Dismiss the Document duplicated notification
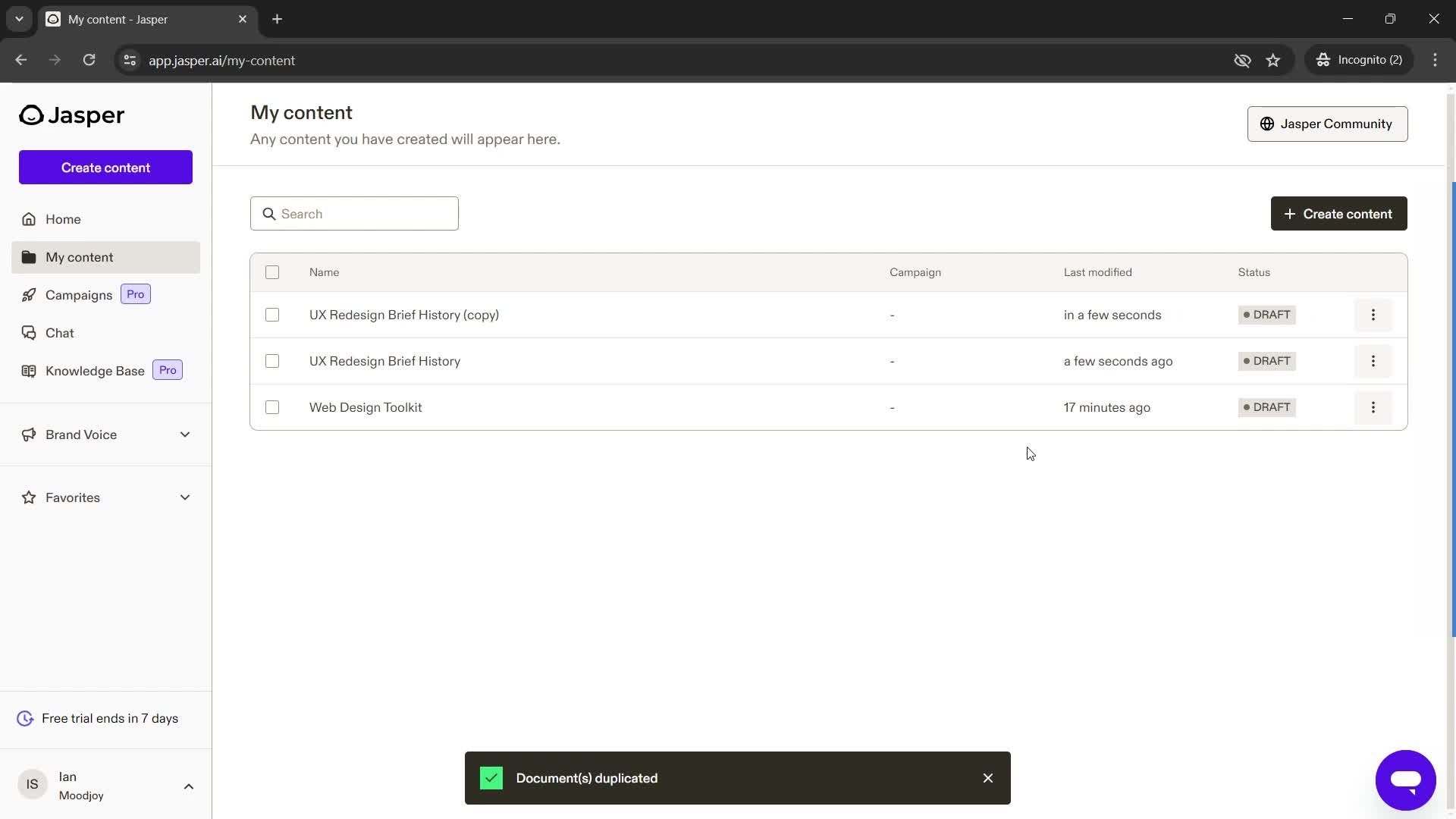The image size is (1456, 819). (987, 778)
